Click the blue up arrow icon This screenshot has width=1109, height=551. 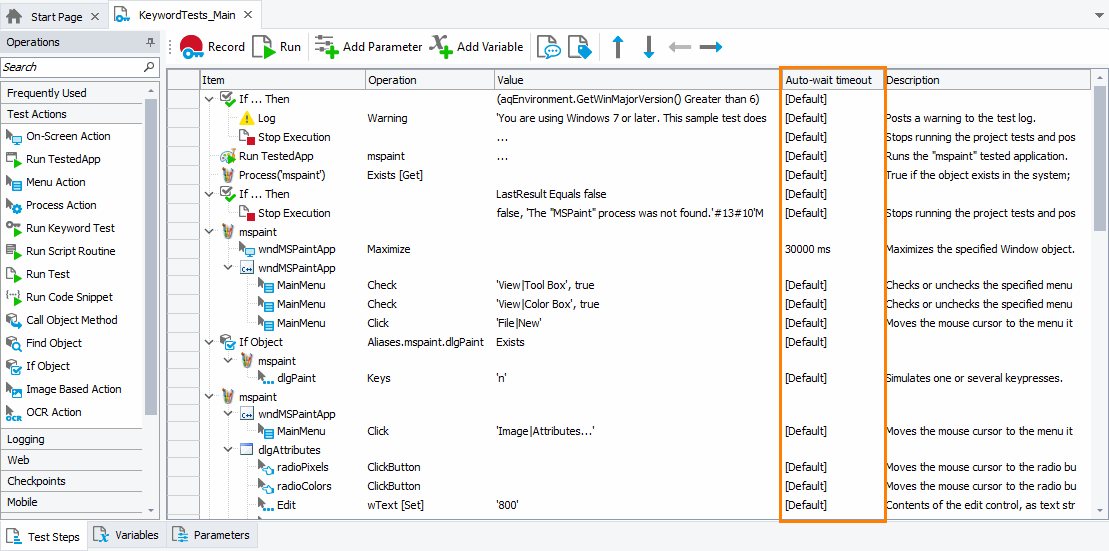618,47
